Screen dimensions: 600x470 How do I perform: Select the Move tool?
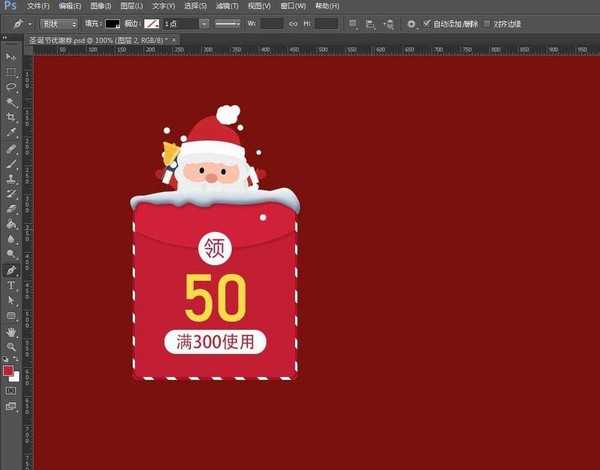(x=11, y=58)
